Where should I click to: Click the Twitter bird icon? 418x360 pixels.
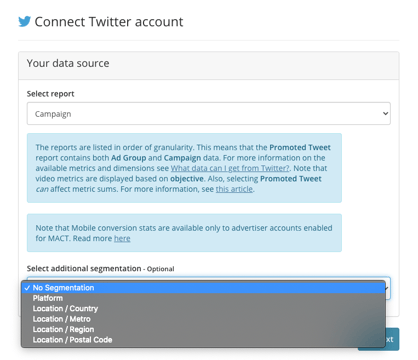click(x=24, y=21)
